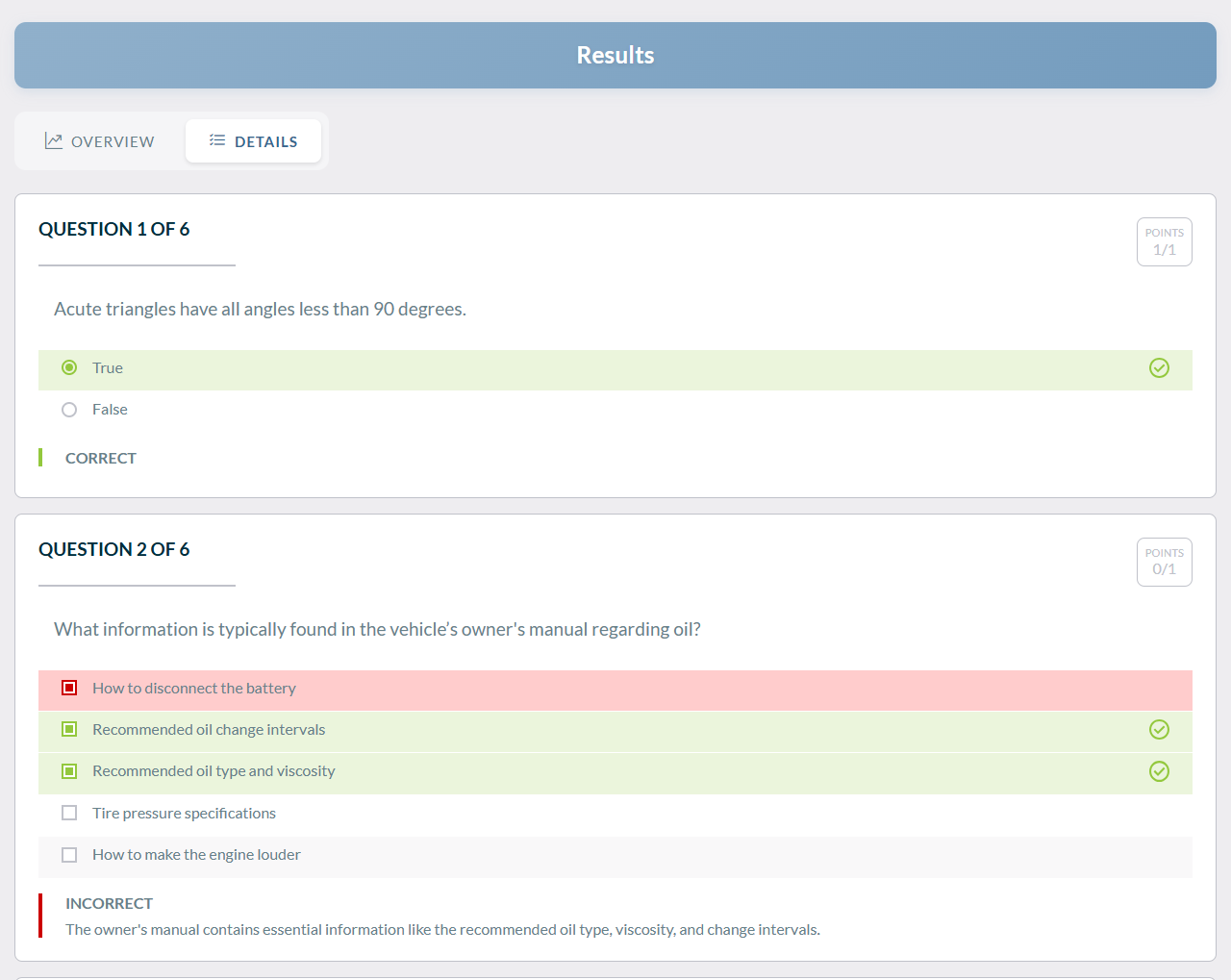Image resolution: width=1231 pixels, height=980 pixels.
Task: Click the incorrect answer explanation text
Action: click(442, 930)
